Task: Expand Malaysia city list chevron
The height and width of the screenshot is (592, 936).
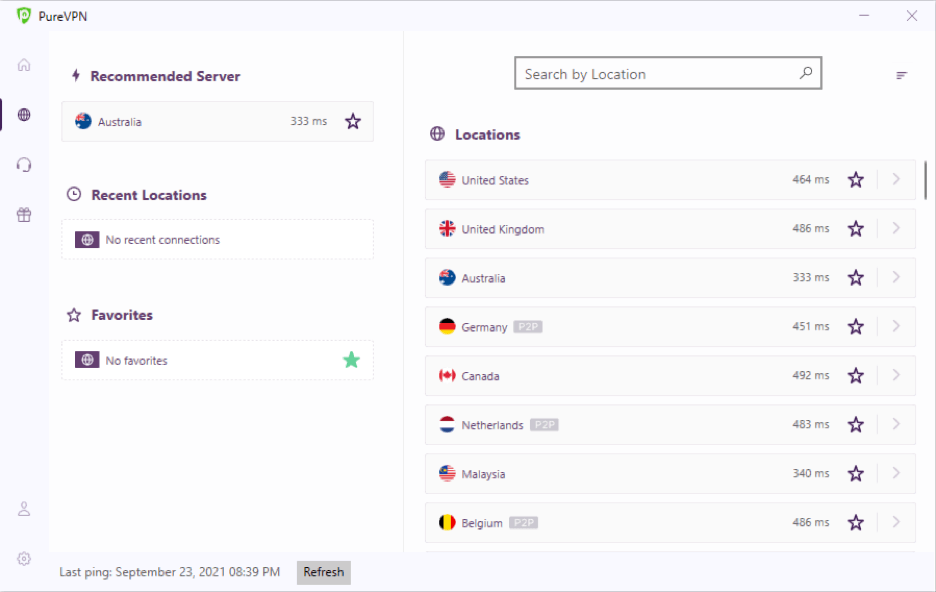Action: point(896,473)
